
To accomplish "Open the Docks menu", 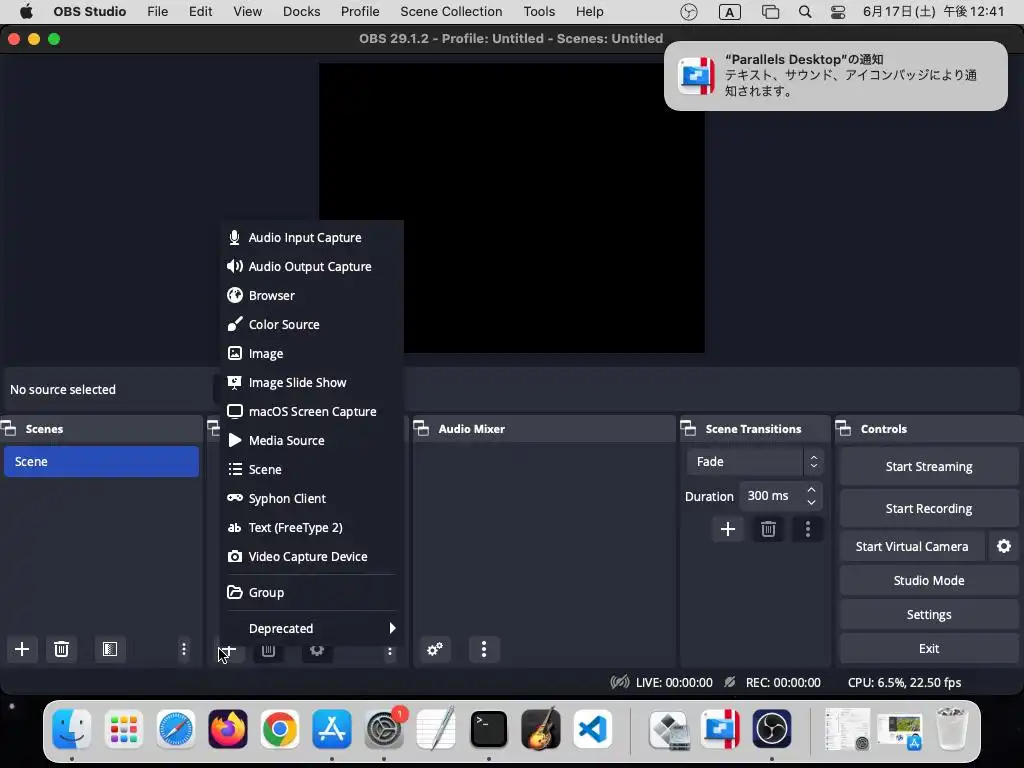I will [301, 12].
